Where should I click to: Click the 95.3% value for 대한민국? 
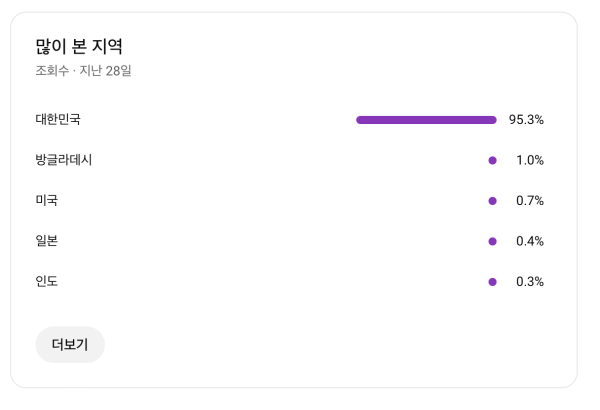(526, 120)
